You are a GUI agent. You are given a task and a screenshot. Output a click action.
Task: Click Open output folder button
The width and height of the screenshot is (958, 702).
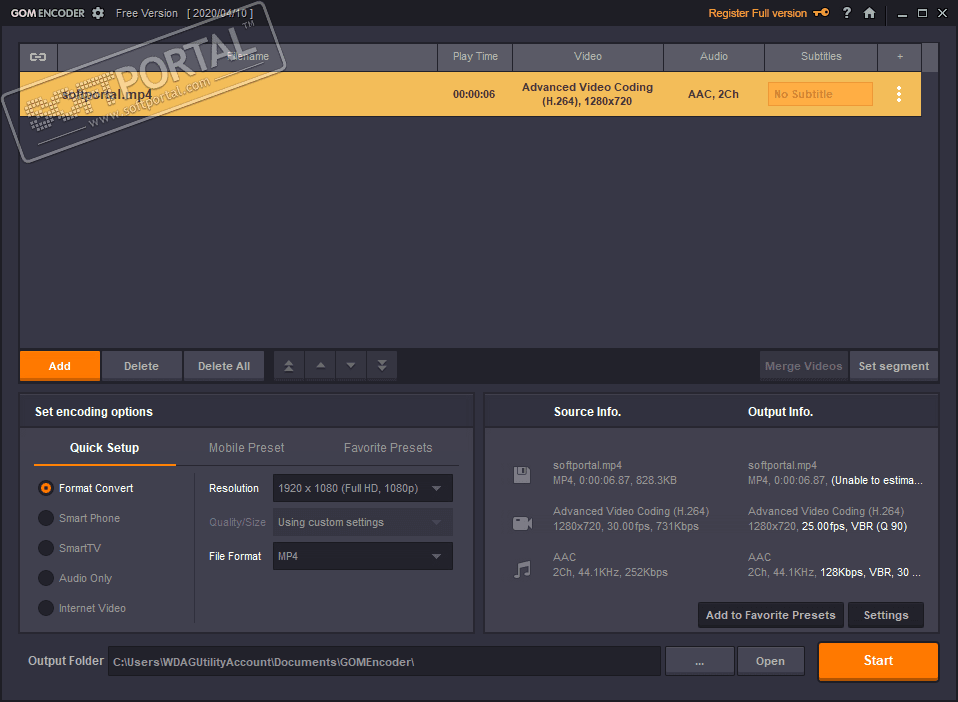[x=770, y=662]
